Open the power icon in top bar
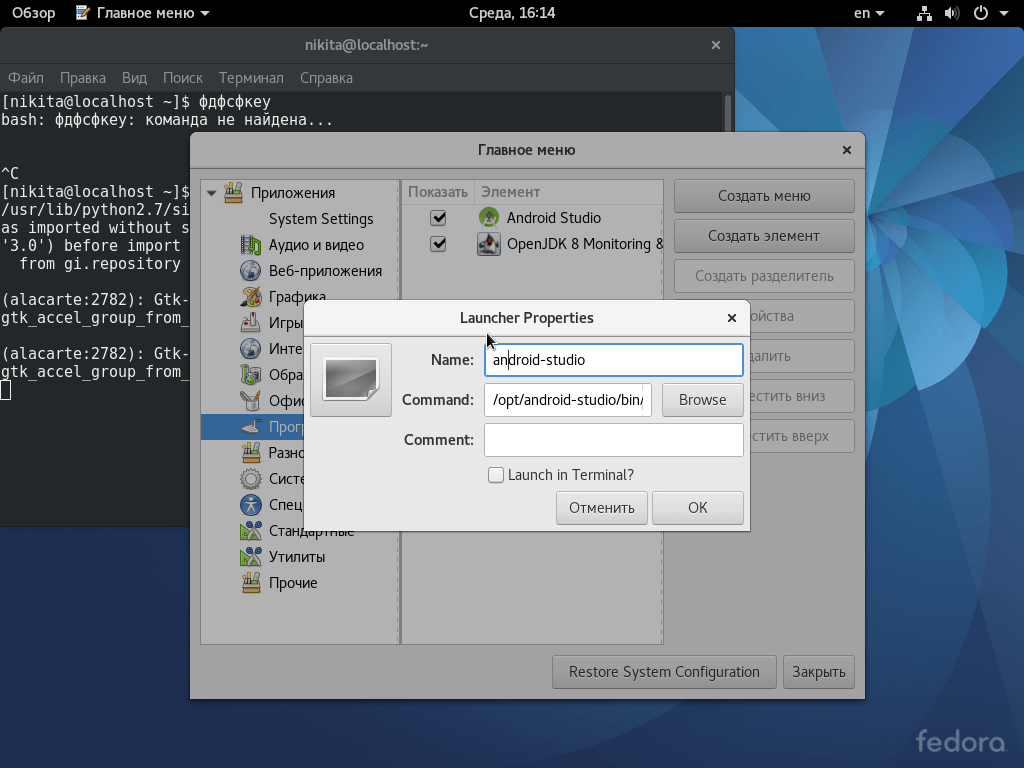This screenshot has width=1024, height=768. click(x=981, y=13)
